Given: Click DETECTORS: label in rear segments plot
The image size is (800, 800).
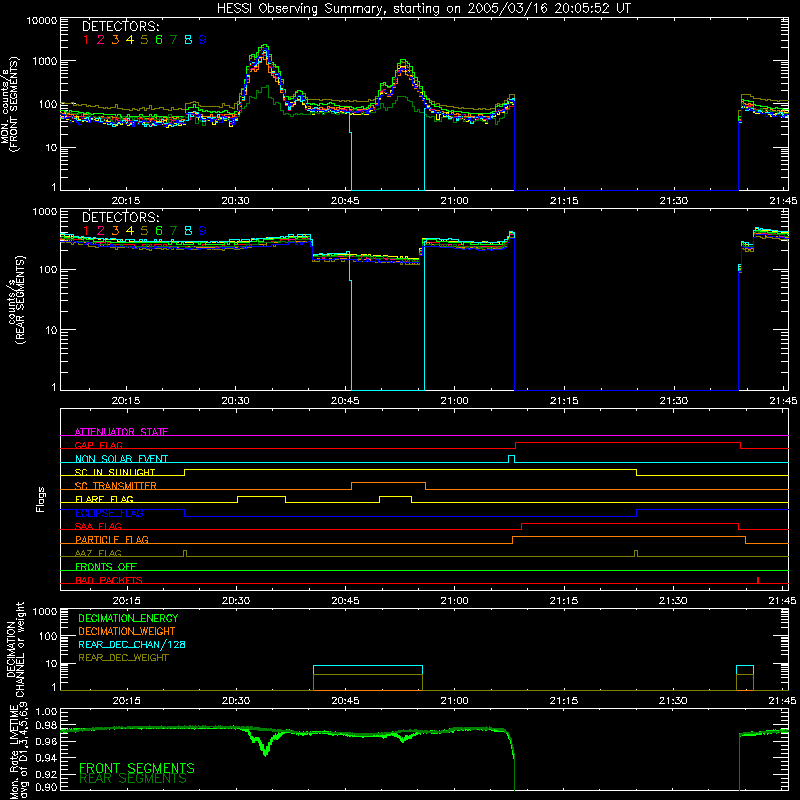Looking at the screenshot, I should (121, 217).
